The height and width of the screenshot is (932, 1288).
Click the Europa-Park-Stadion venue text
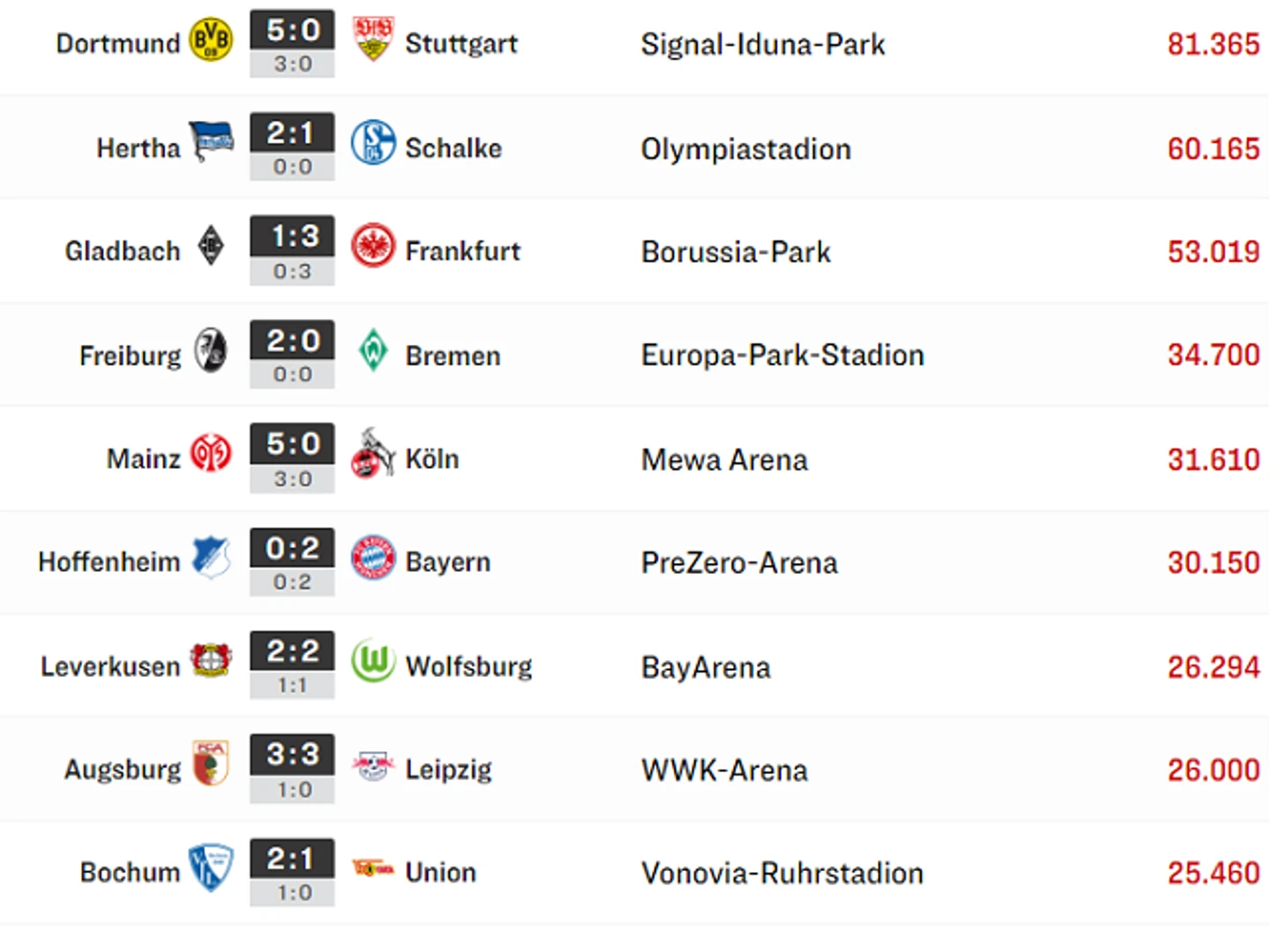pyautogui.click(x=783, y=356)
